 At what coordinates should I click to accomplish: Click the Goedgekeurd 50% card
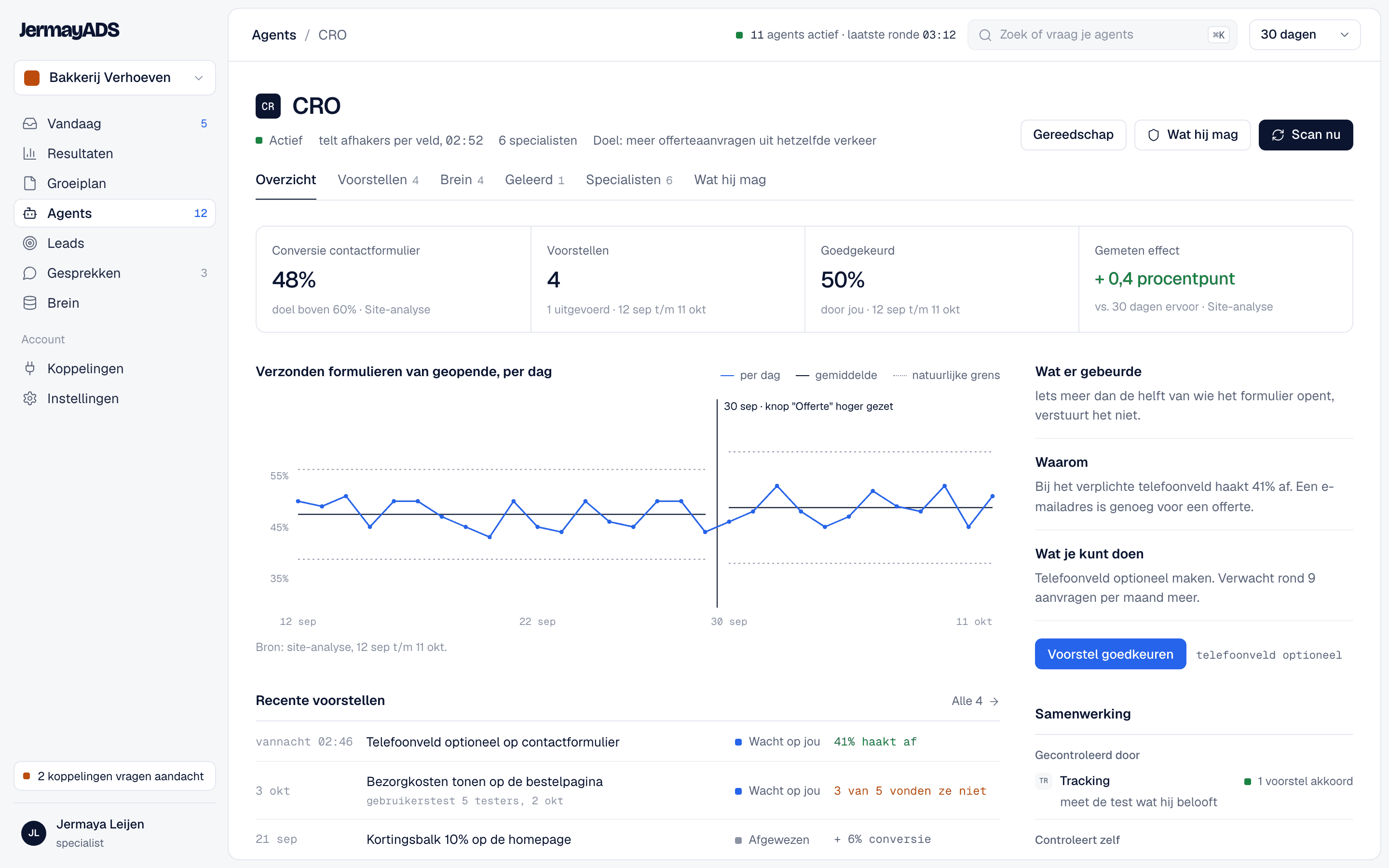click(941, 280)
